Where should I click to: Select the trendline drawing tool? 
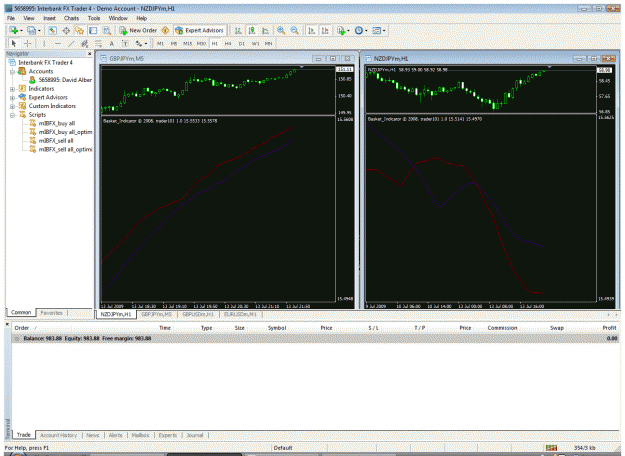[x=71, y=43]
